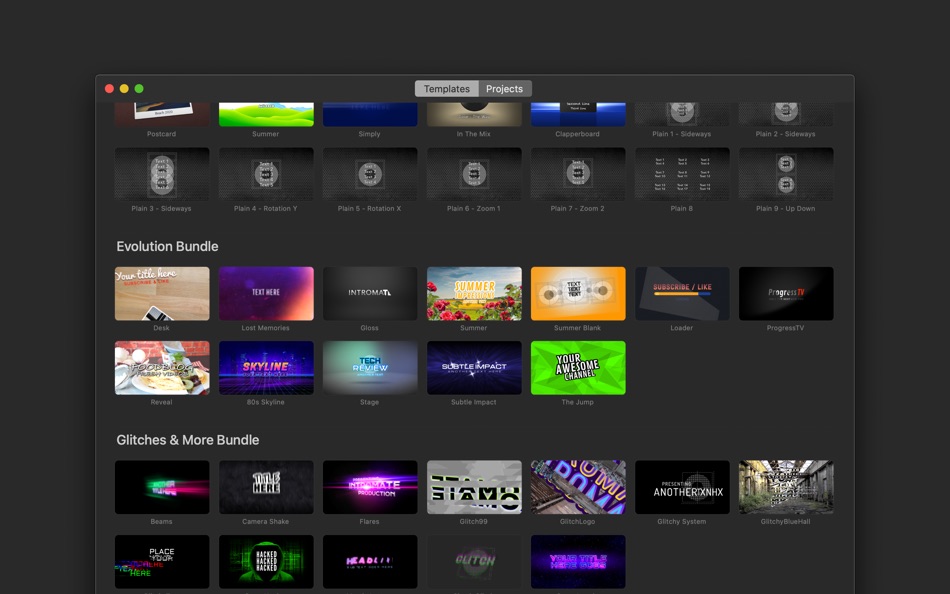950x594 pixels.
Task: Open the Loader template
Action: click(682, 292)
